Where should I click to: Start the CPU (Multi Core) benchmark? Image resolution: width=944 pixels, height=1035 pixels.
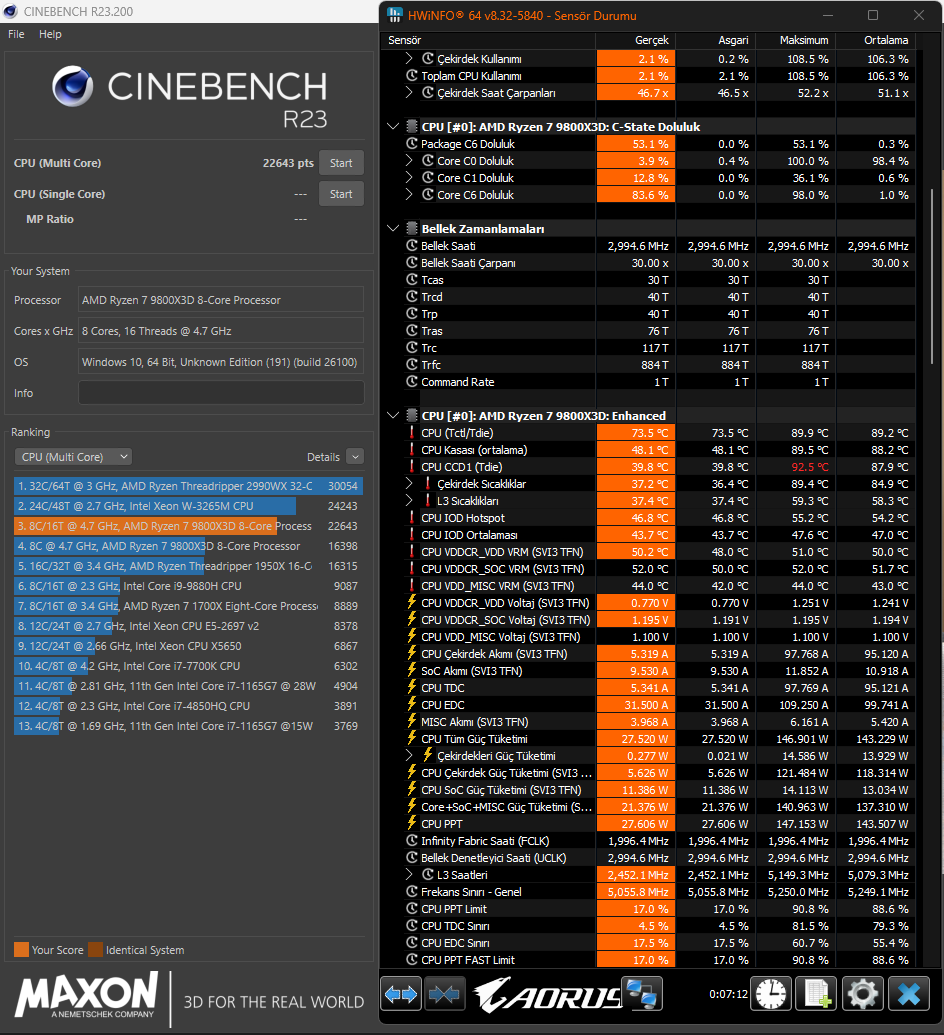coord(341,163)
